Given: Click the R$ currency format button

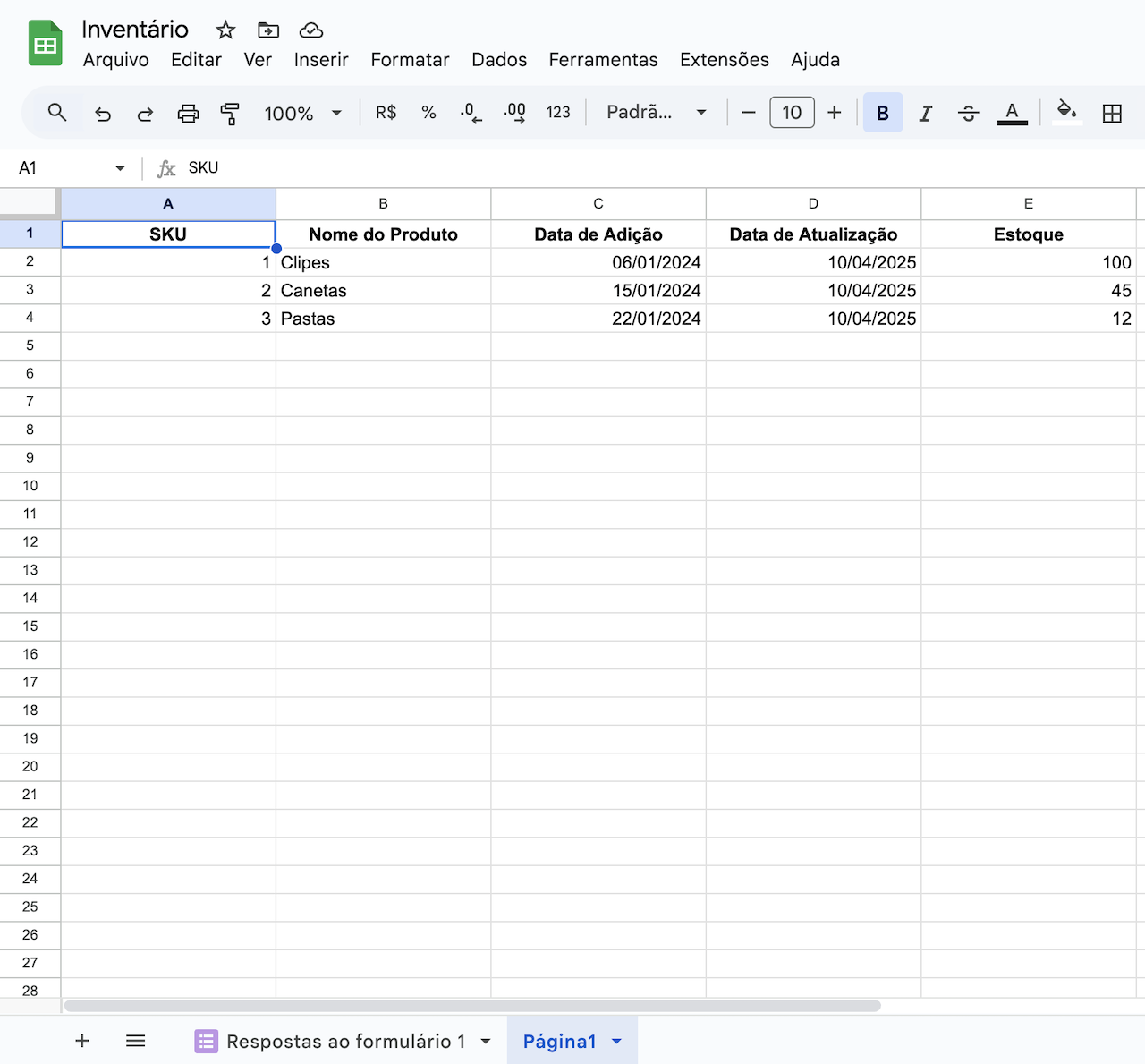Looking at the screenshot, I should click(x=386, y=113).
